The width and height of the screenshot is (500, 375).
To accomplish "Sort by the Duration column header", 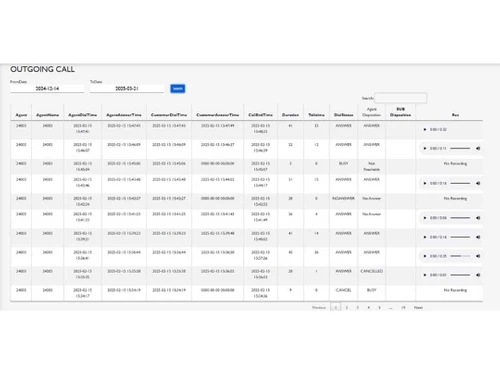I will (290, 115).
